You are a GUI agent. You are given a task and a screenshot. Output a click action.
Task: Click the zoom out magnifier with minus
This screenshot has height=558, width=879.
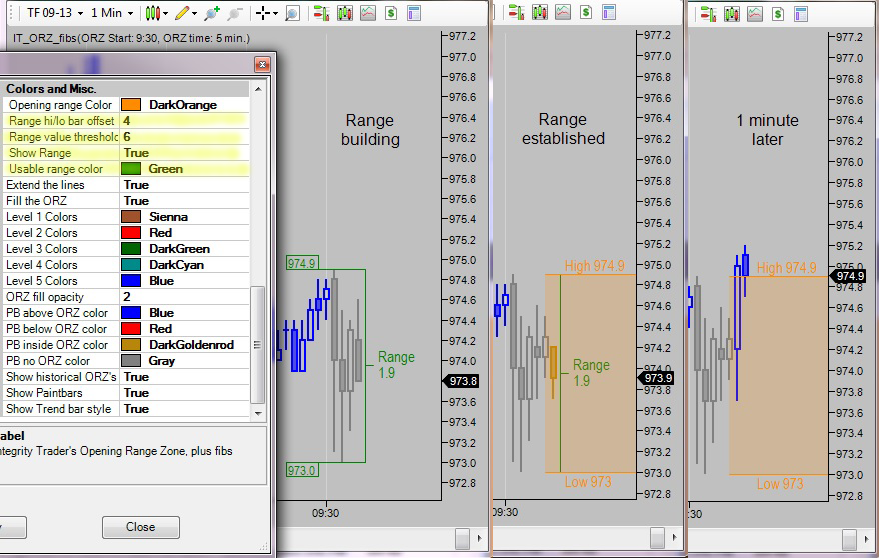(x=235, y=13)
